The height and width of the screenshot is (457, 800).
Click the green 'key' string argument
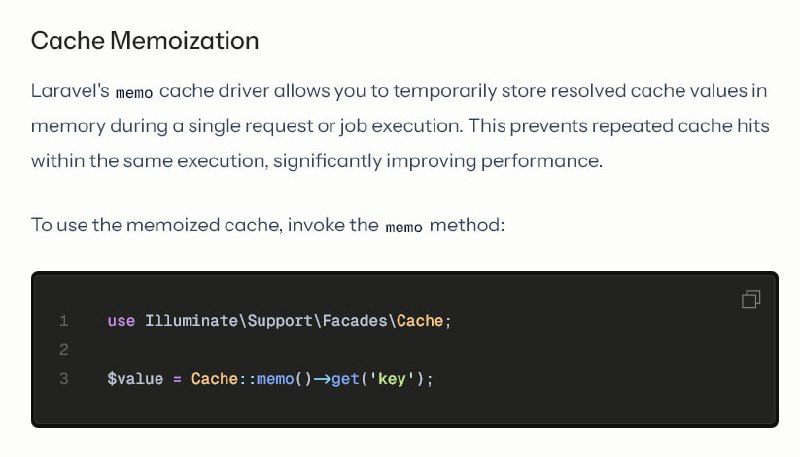coord(391,379)
